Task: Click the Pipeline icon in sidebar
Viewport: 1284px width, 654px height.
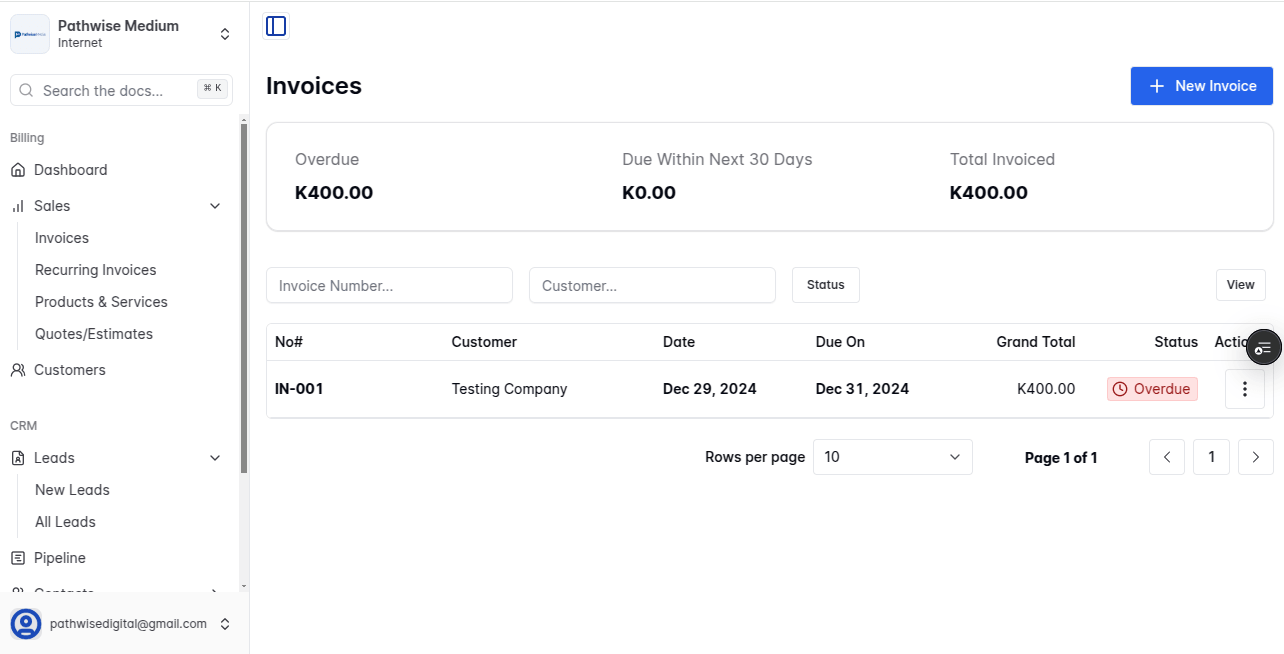Action: coord(17,557)
